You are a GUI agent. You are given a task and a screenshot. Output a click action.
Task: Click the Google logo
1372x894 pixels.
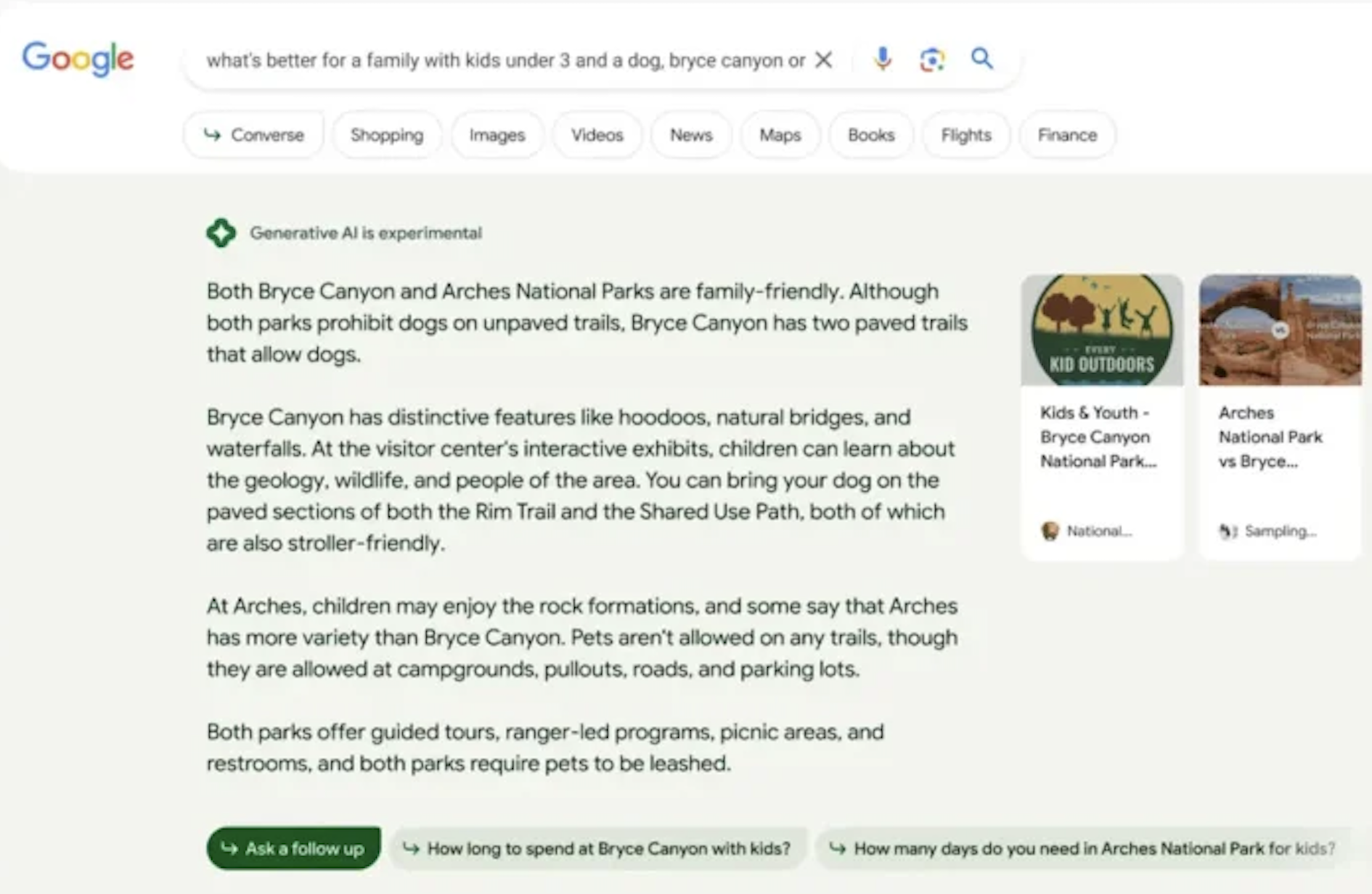(78, 59)
